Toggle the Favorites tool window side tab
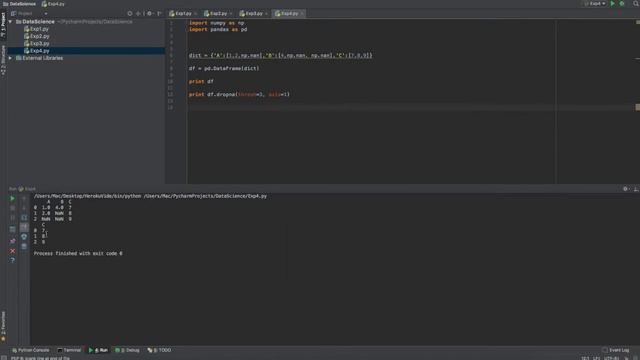 point(3,327)
